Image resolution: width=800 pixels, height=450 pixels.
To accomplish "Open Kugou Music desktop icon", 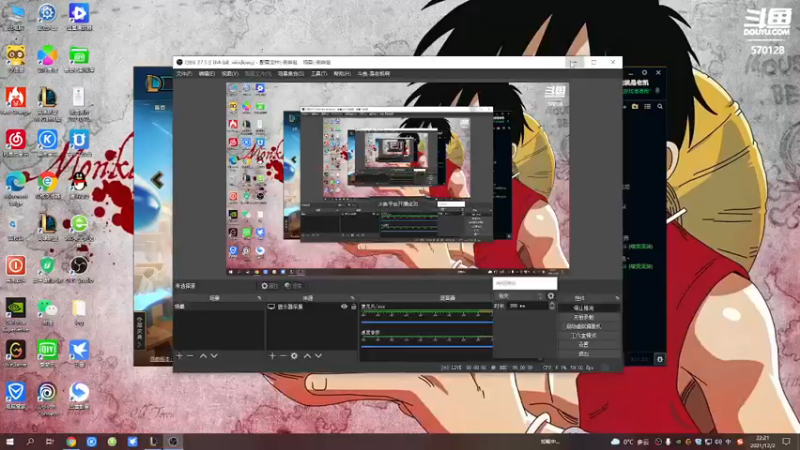I will (x=47, y=143).
